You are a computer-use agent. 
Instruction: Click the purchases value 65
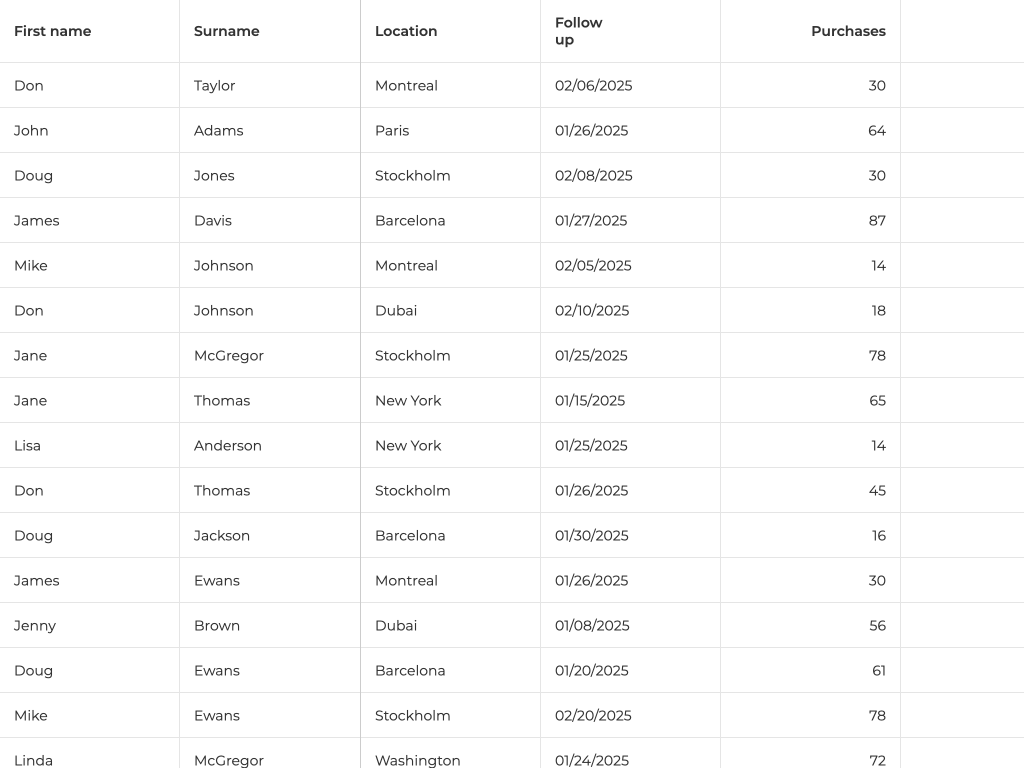click(877, 401)
